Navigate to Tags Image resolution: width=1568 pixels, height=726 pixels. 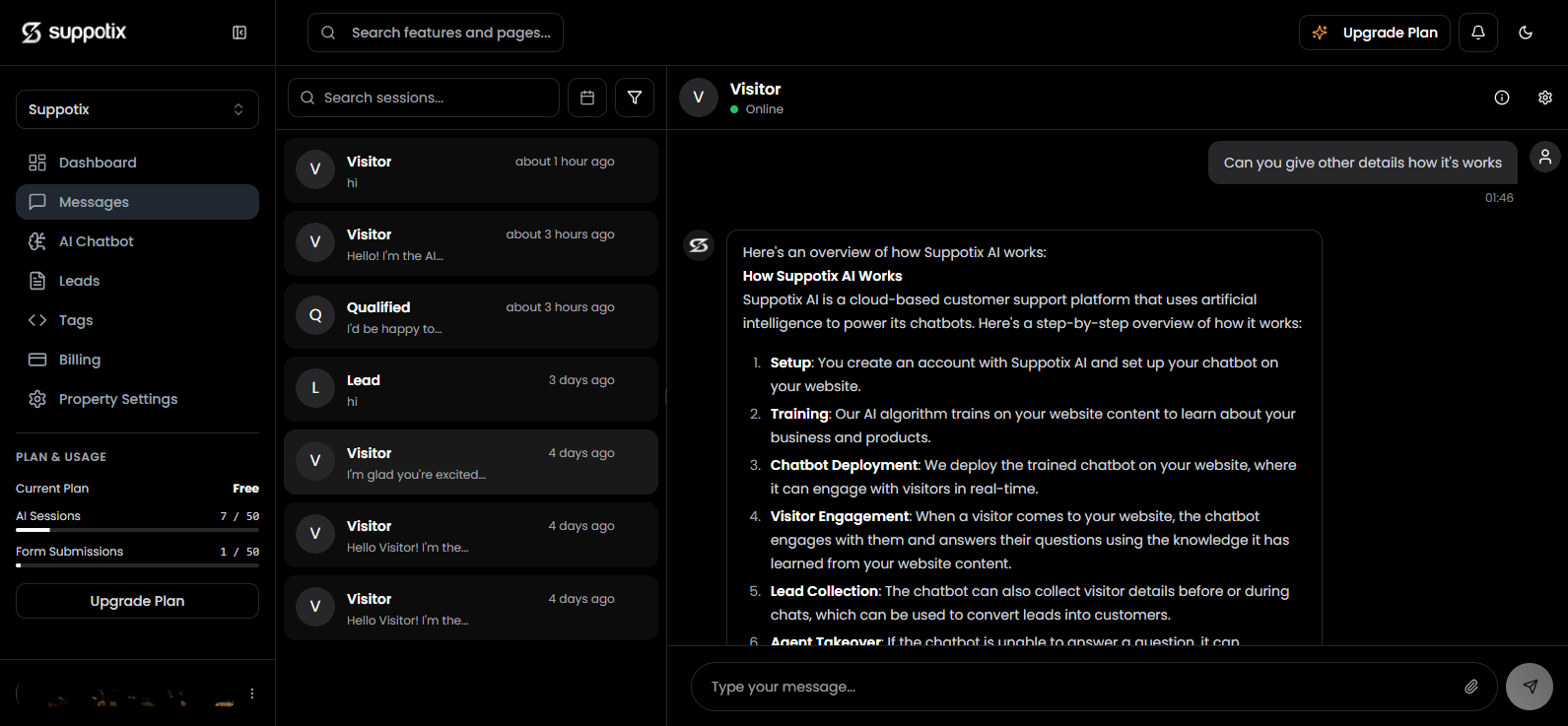pos(137,320)
